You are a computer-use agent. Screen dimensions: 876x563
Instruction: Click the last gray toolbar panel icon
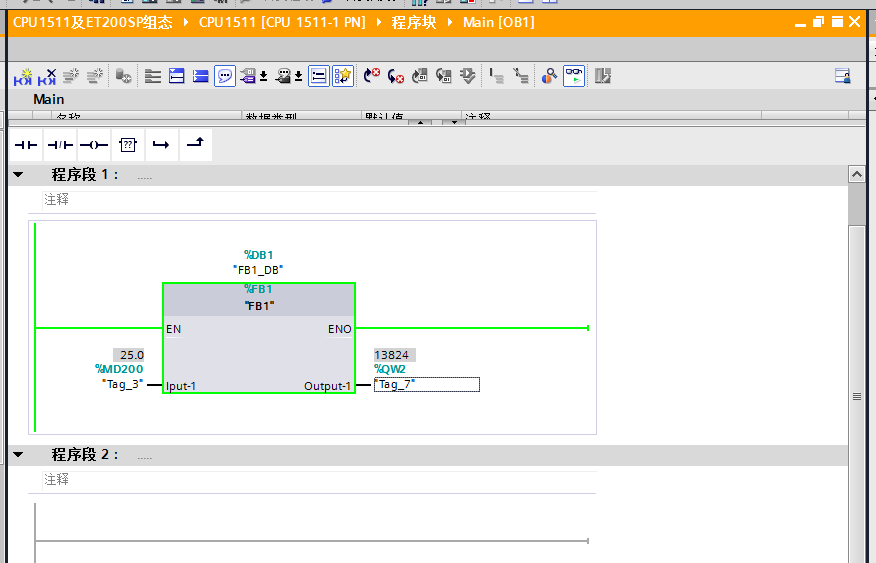tap(603, 76)
